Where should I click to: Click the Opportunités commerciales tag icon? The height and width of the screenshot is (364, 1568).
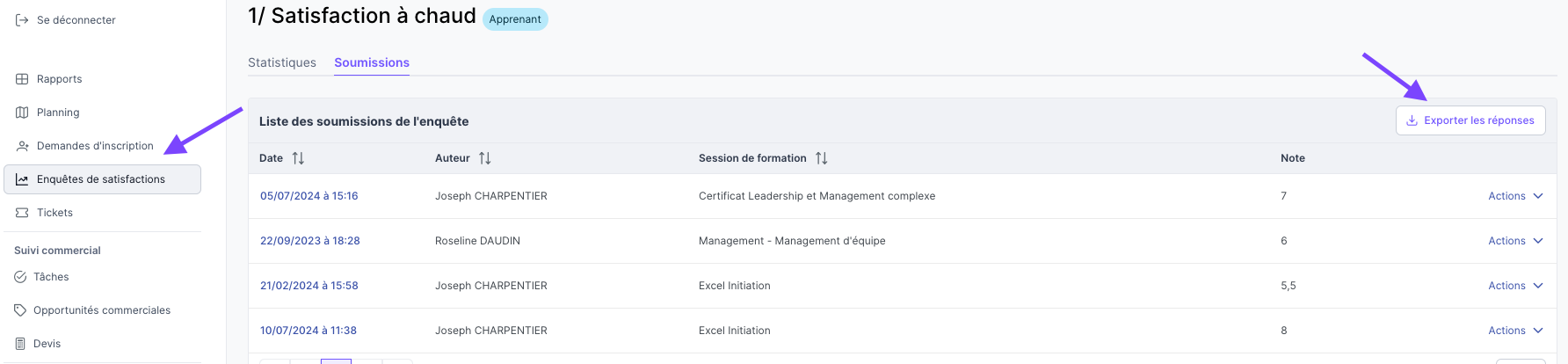coord(20,310)
